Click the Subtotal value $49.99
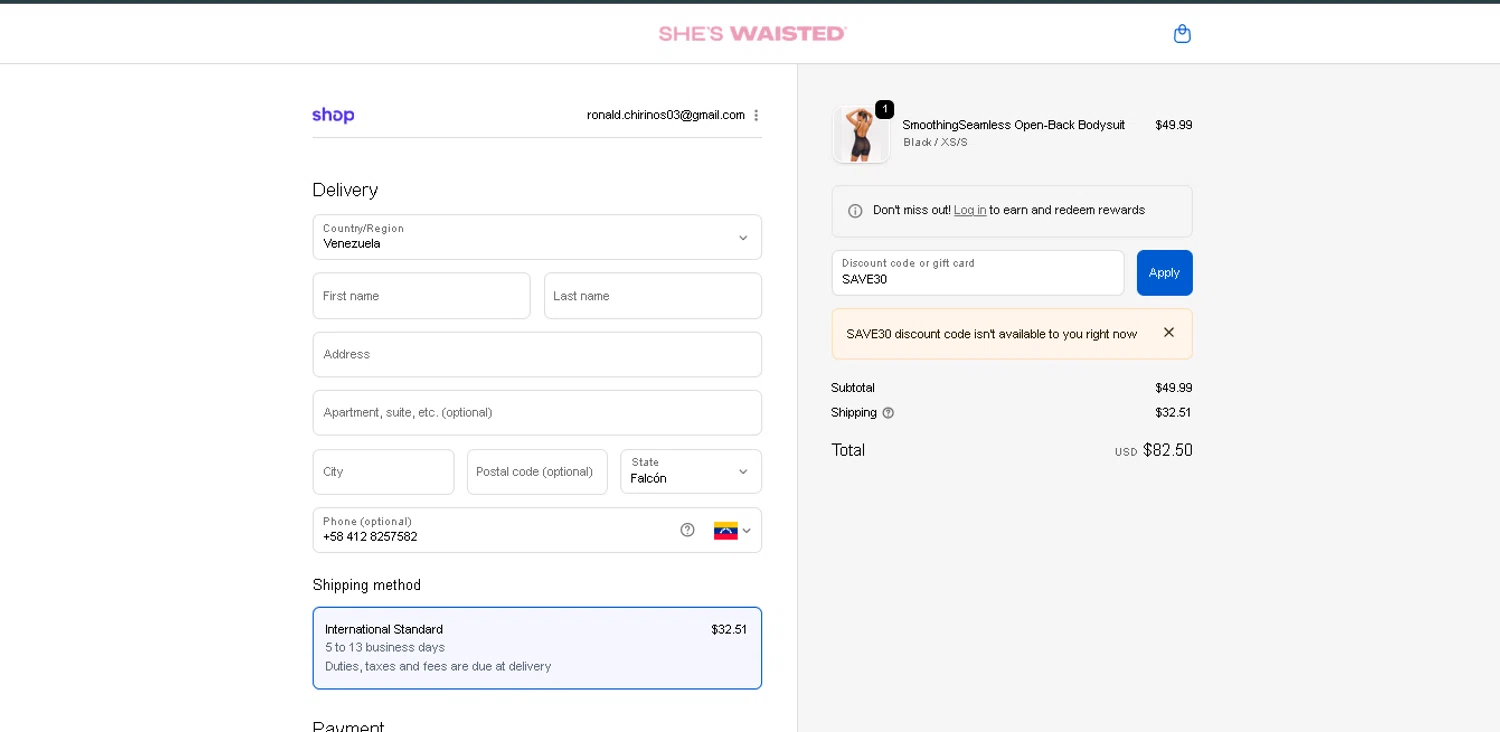This screenshot has width=1500, height=732. 1173,388
